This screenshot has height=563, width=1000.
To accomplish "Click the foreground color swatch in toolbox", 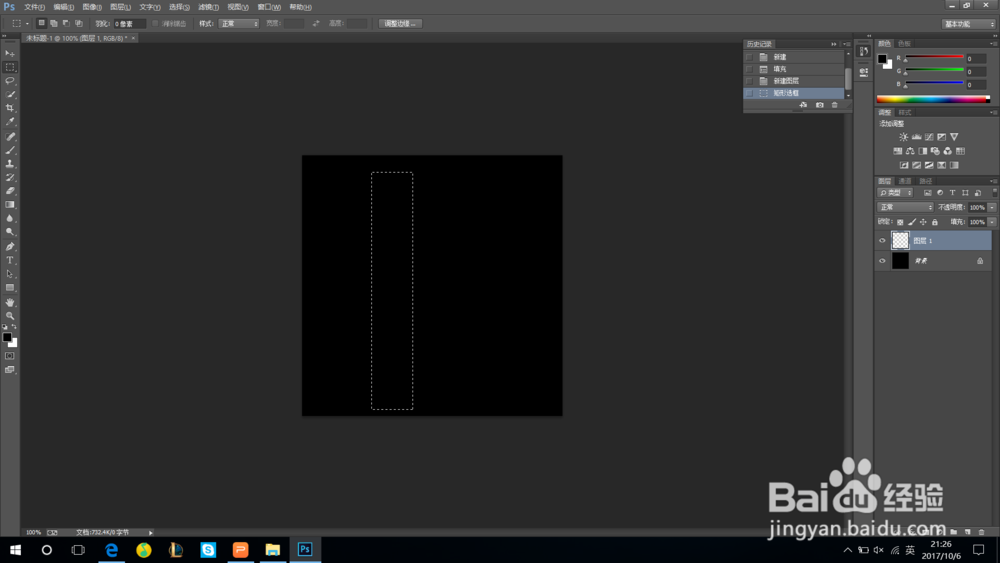I will point(7,337).
